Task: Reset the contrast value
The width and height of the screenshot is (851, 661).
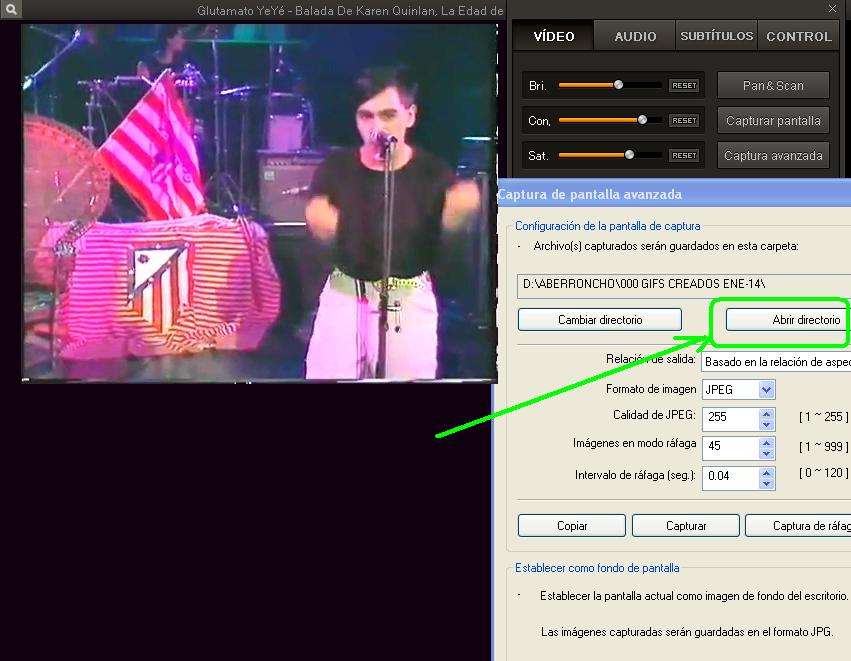Action: (x=684, y=120)
